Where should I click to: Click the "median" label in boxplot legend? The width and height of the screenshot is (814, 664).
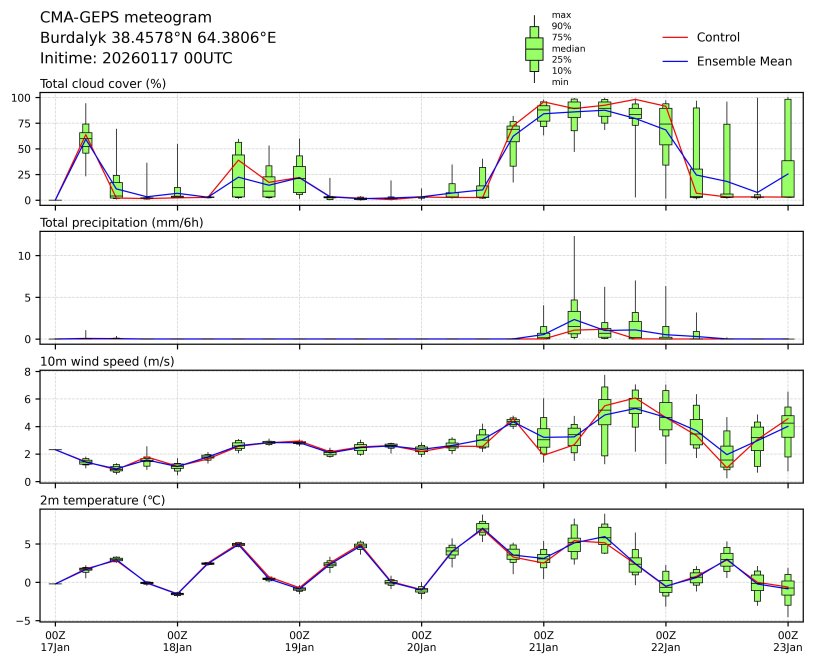[x=568, y=48]
